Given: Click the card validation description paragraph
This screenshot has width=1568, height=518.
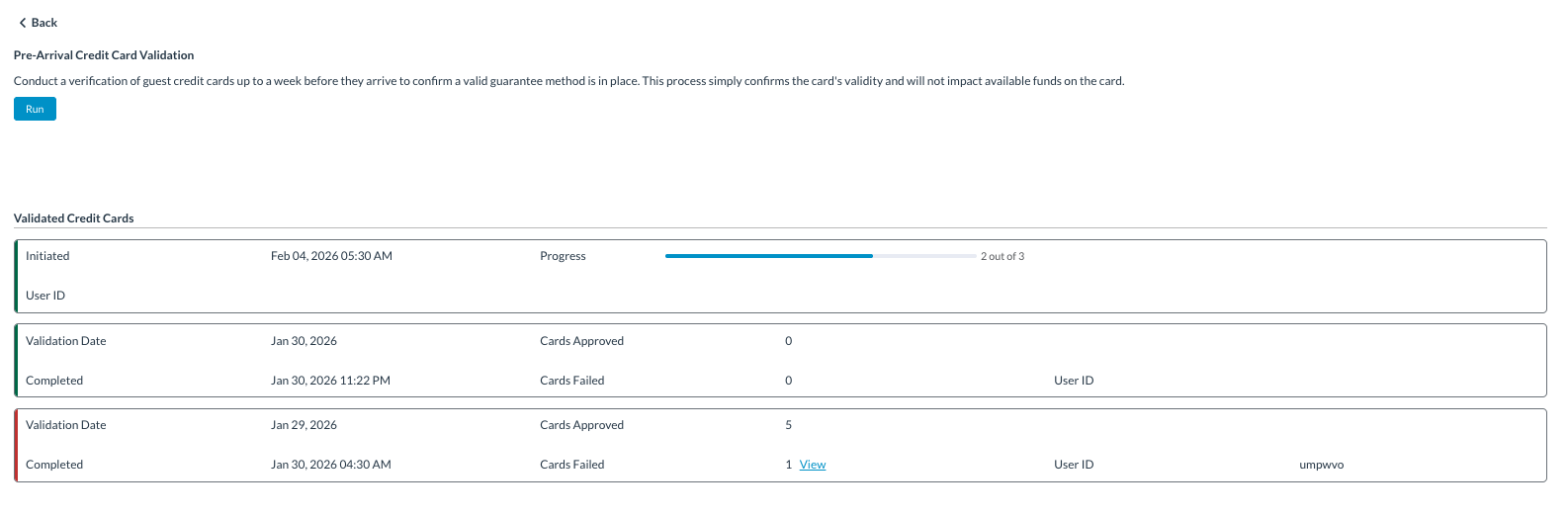Looking at the screenshot, I should coord(568,81).
